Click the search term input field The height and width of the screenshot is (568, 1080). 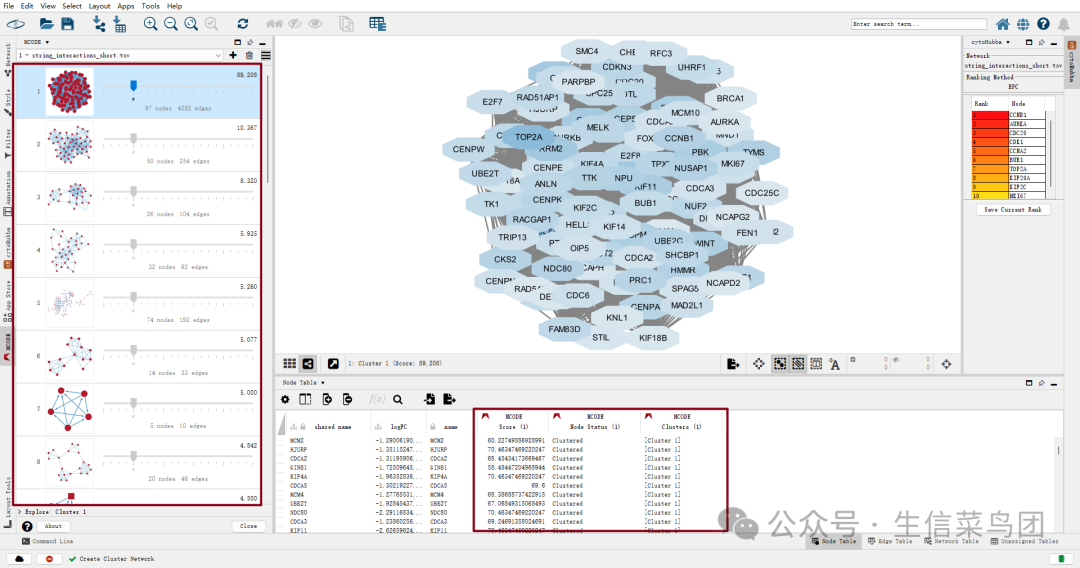click(x=919, y=24)
